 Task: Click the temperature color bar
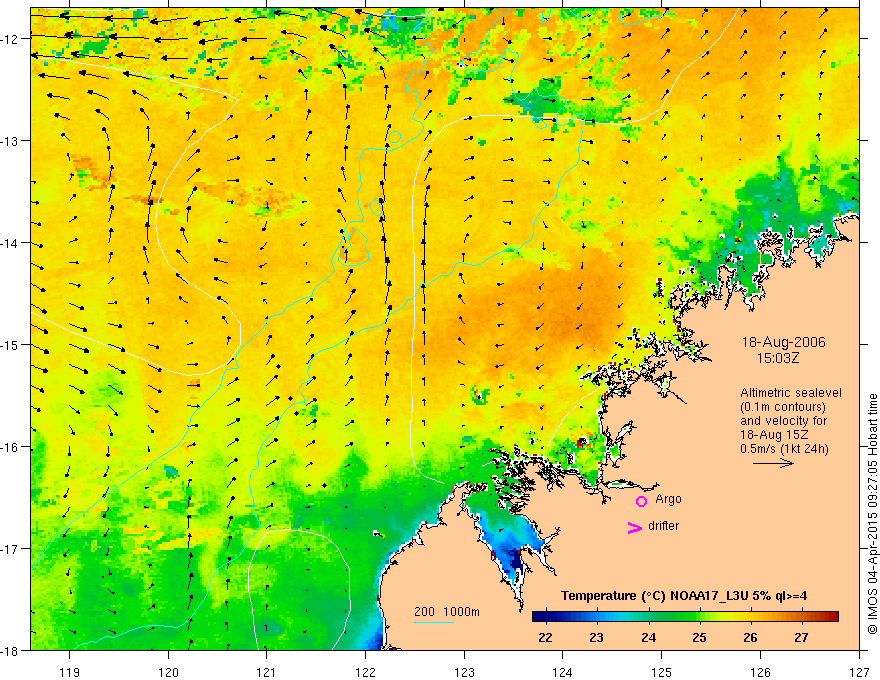tap(685, 616)
